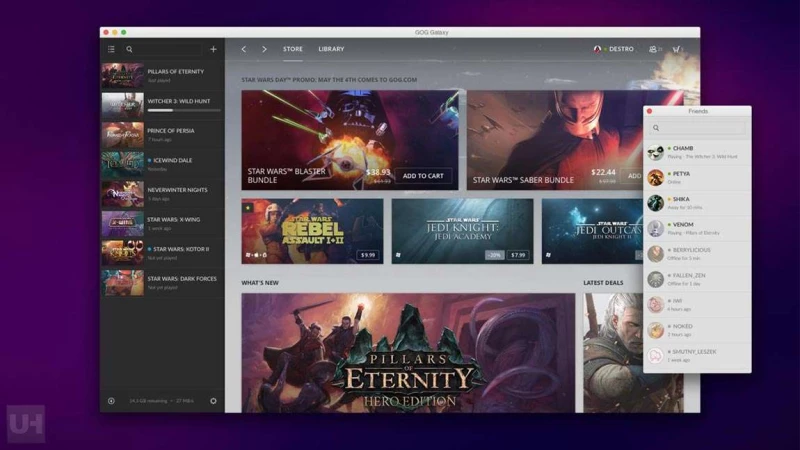Viewport: 800px width, 450px height.
Task: Click the DESTRO user avatar
Action: (x=597, y=49)
